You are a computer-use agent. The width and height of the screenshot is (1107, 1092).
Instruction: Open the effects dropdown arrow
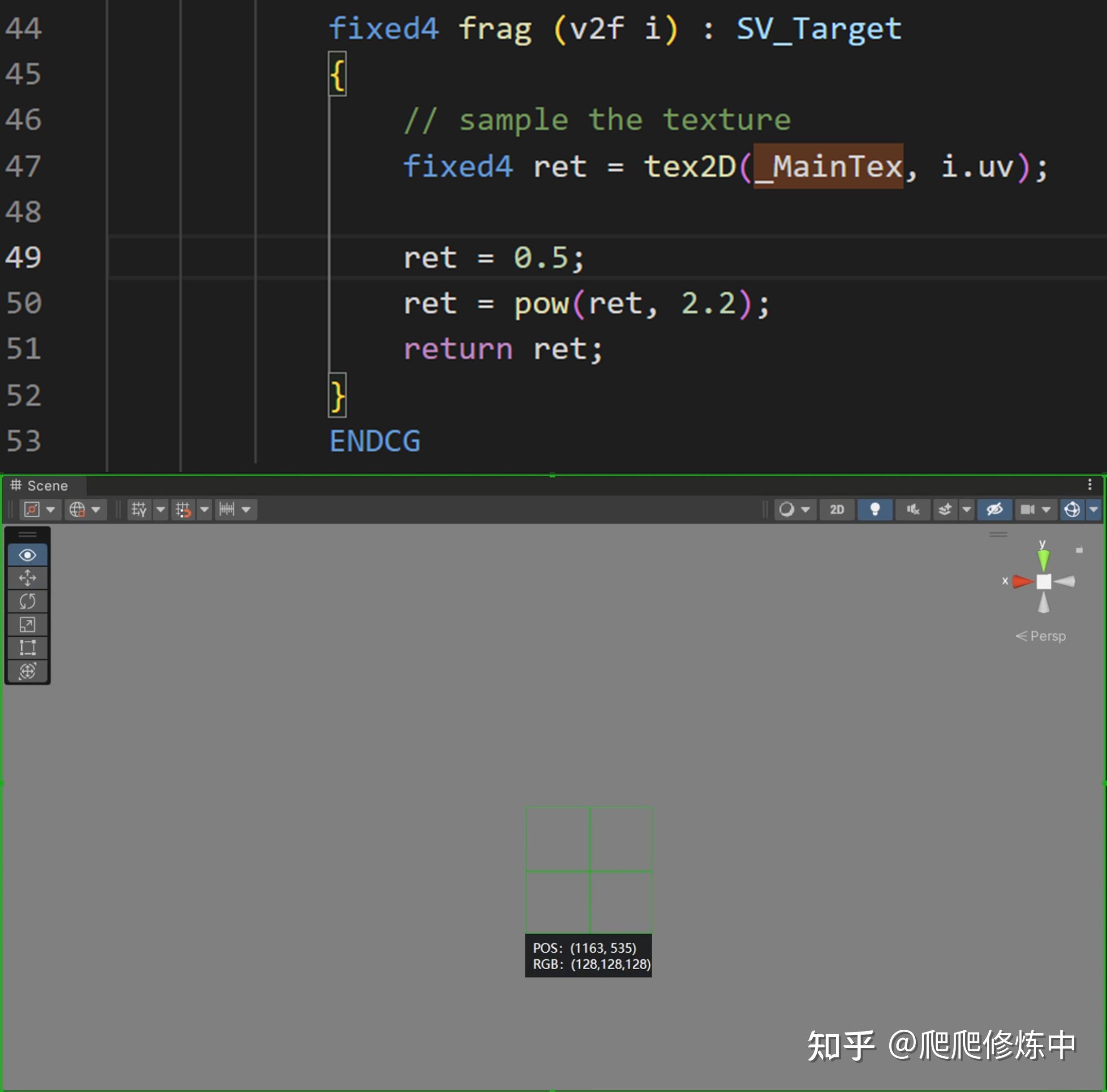tap(967, 509)
